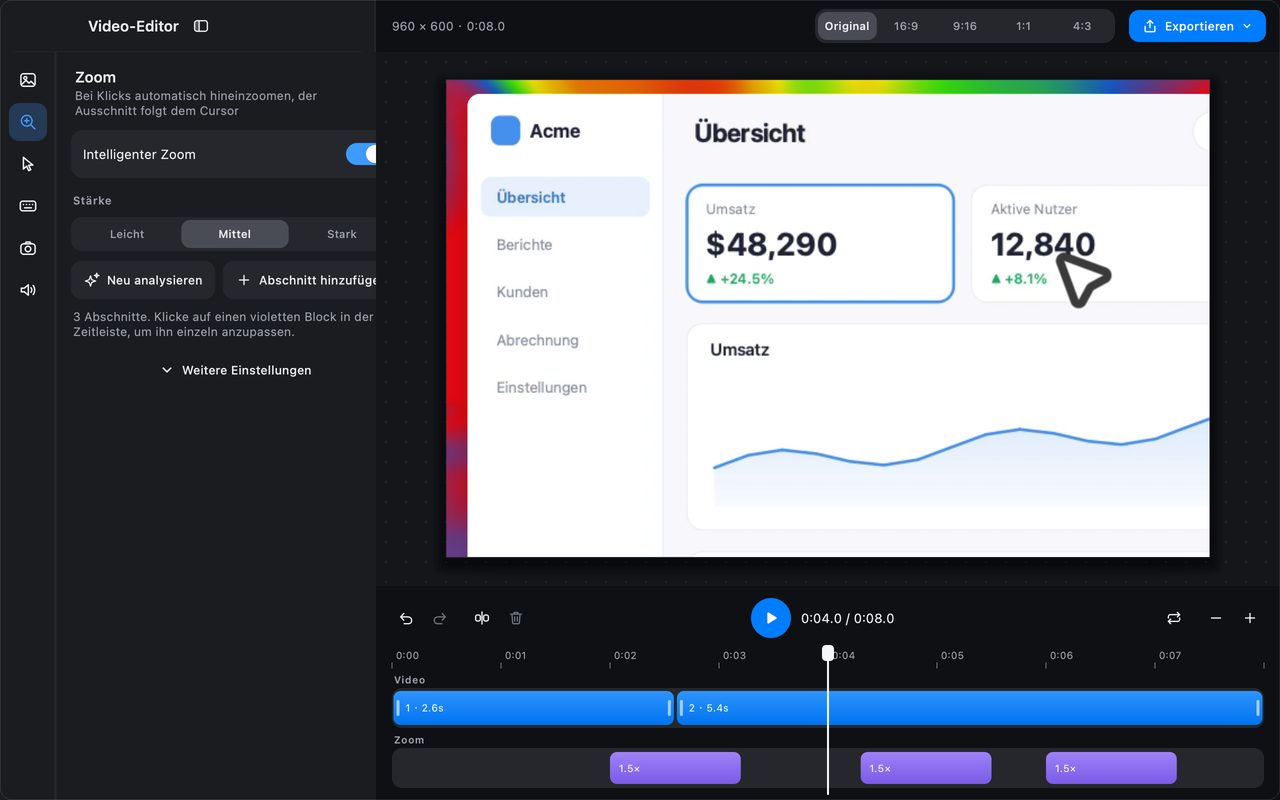Select the first violet 1.5× zoom block

point(675,768)
